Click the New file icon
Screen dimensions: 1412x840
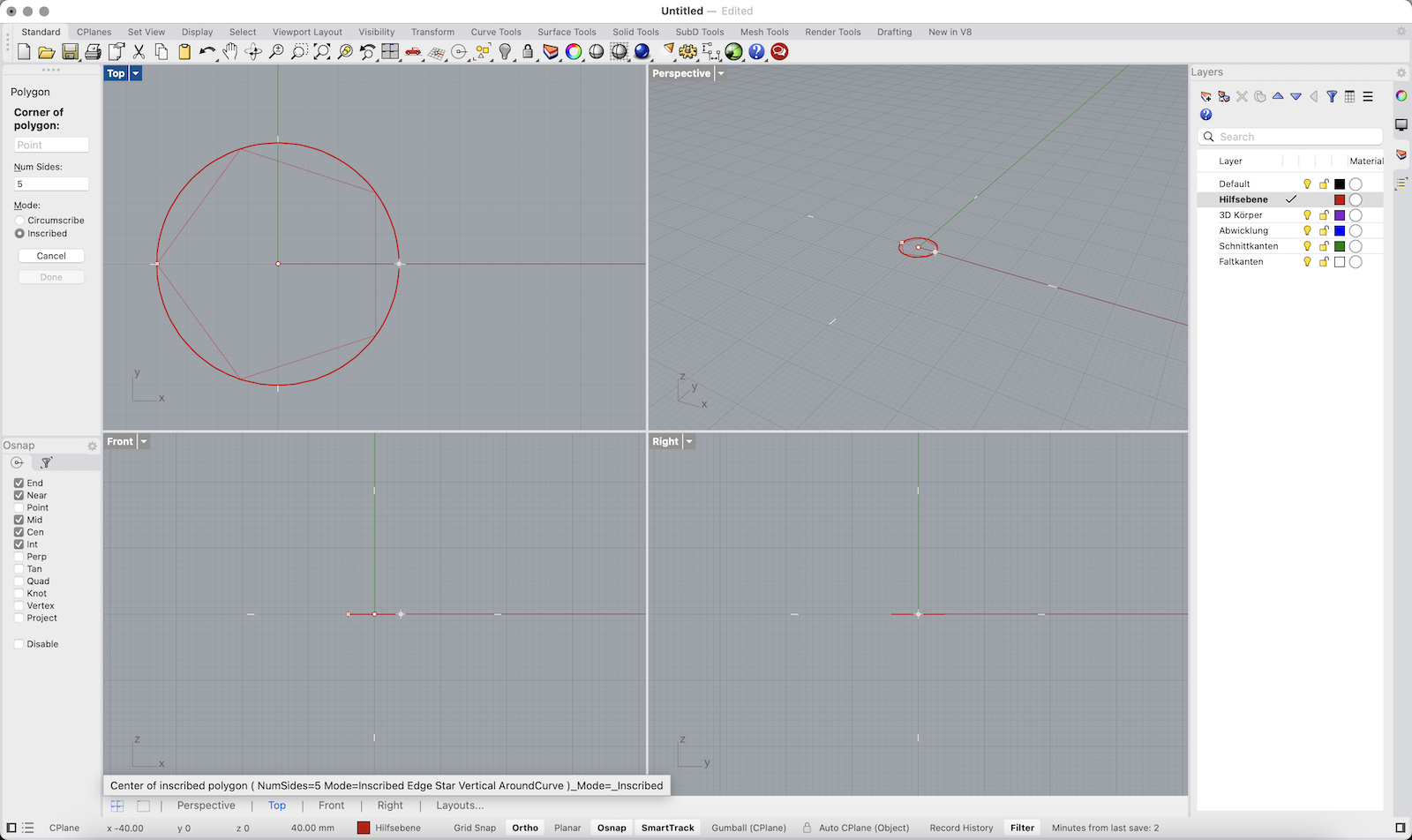[x=24, y=52]
